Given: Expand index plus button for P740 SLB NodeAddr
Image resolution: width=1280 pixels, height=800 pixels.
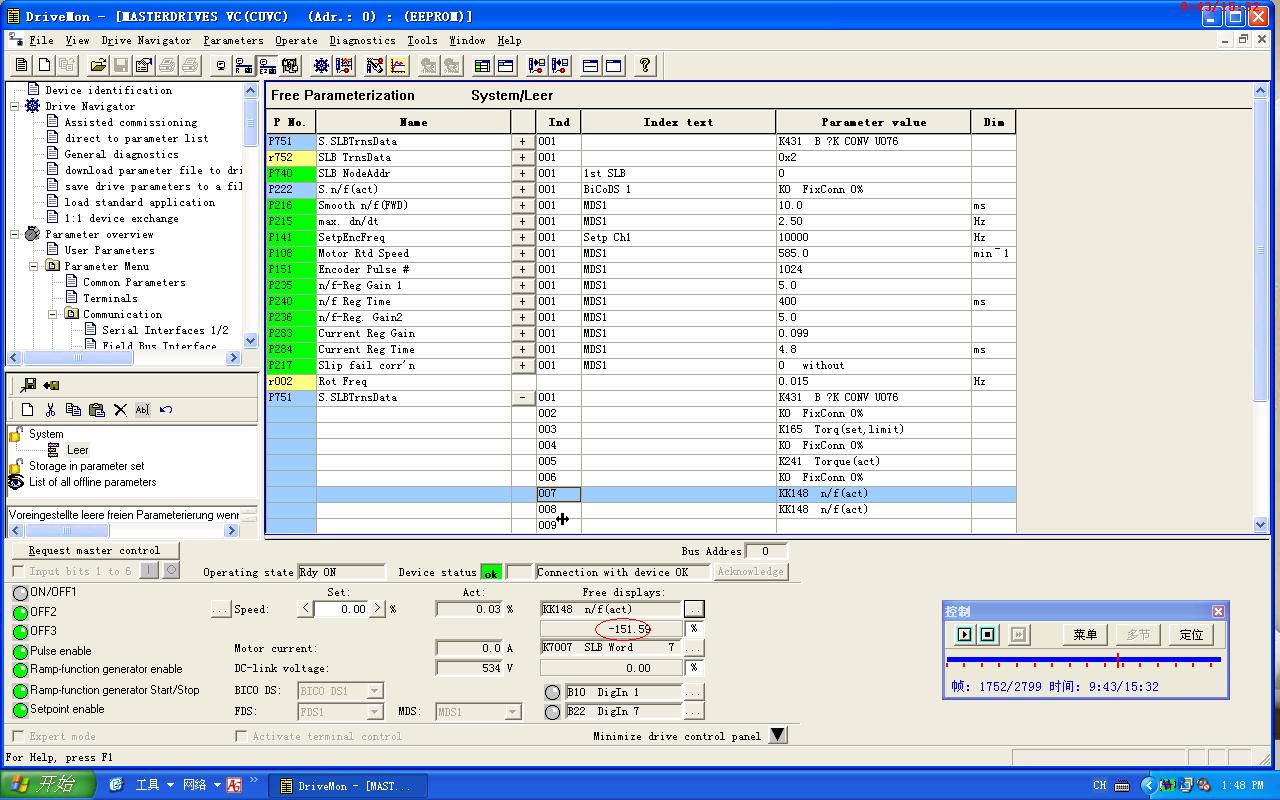Looking at the screenshot, I should [x=523, y=173].
